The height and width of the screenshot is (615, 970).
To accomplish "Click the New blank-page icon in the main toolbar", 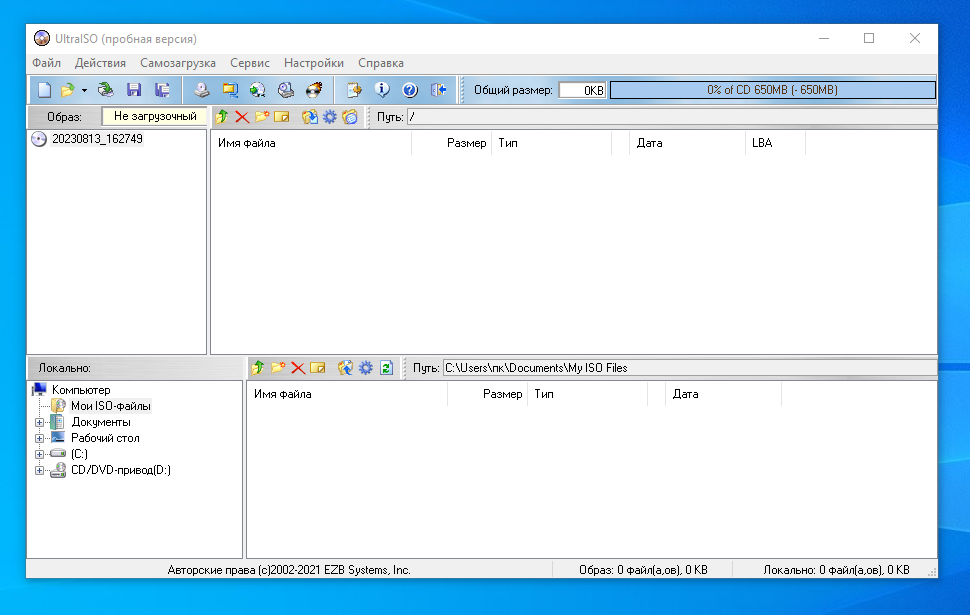I will (45, 90).
